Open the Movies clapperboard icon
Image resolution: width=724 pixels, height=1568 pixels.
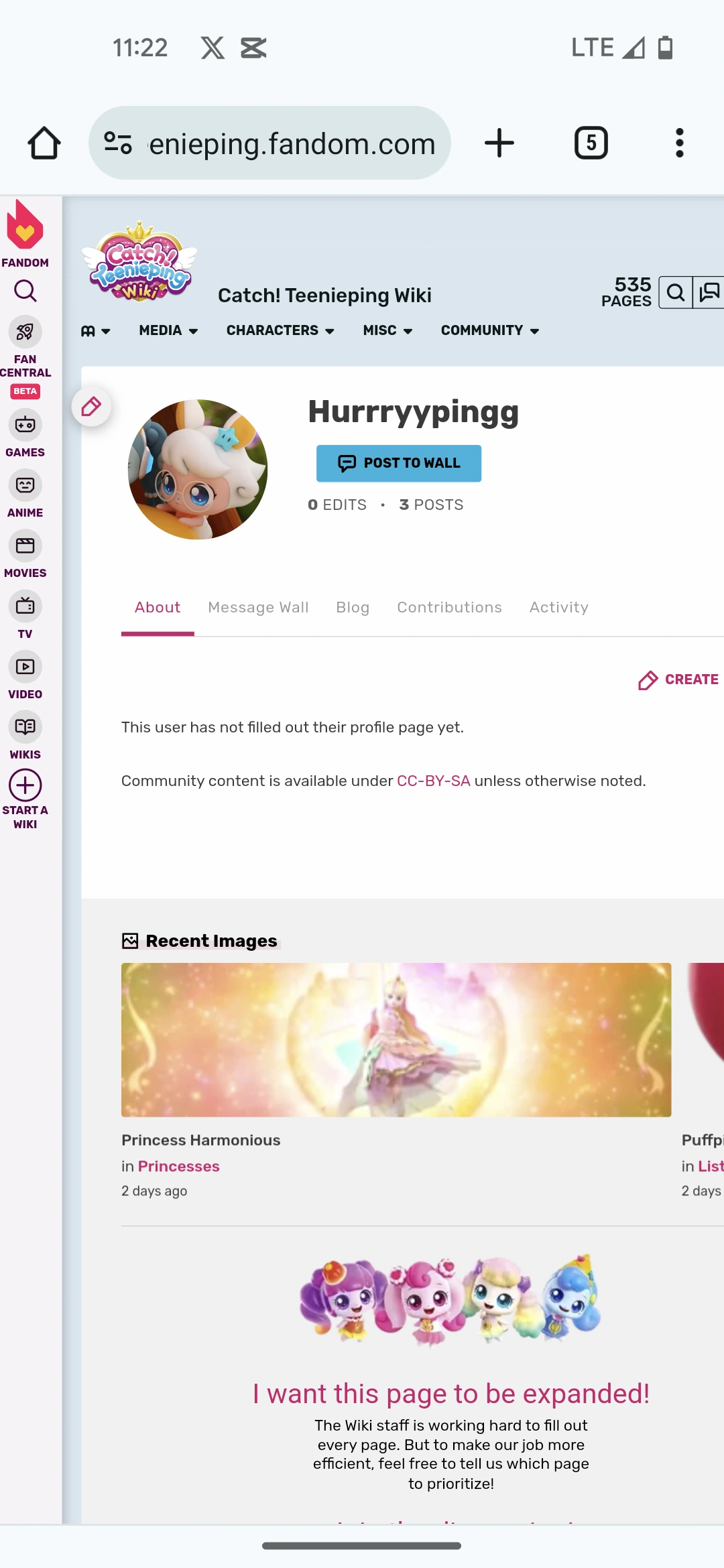(25, 545)
